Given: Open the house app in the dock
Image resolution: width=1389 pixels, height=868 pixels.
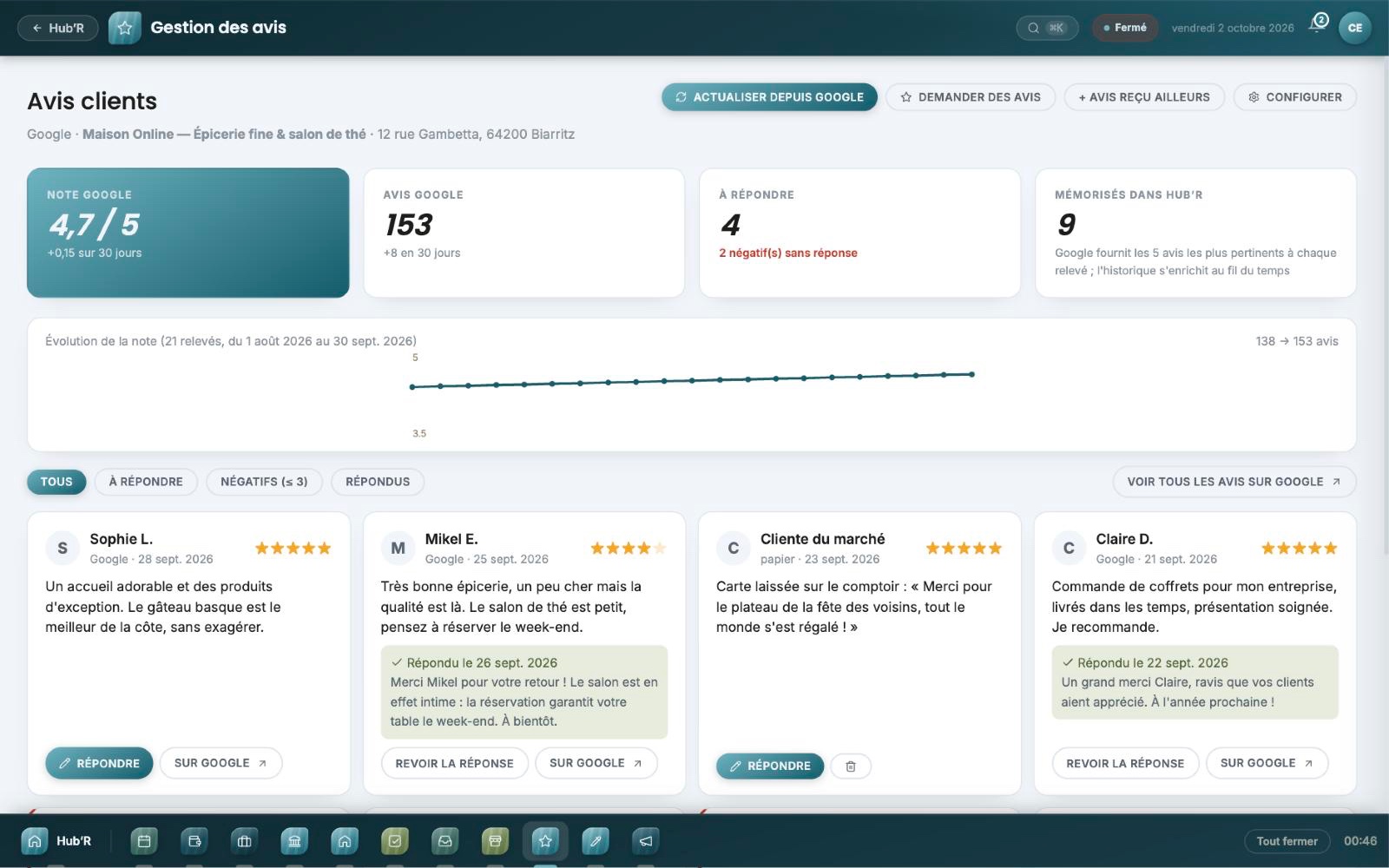Looking at the screenshot, I should click(345, 841).
